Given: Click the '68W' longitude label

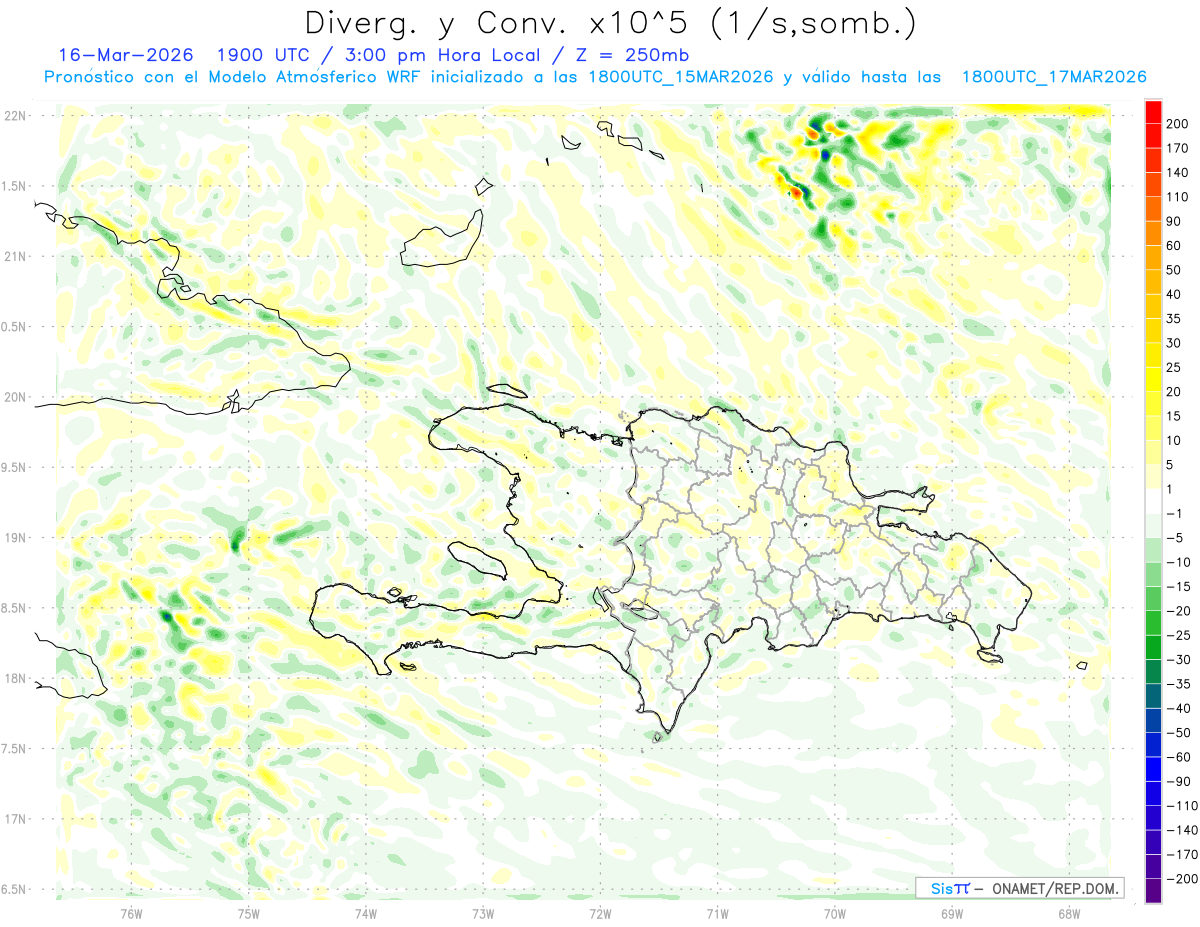Looking at the screenshot, I should pyautogui.click(x=1069, y=912).
